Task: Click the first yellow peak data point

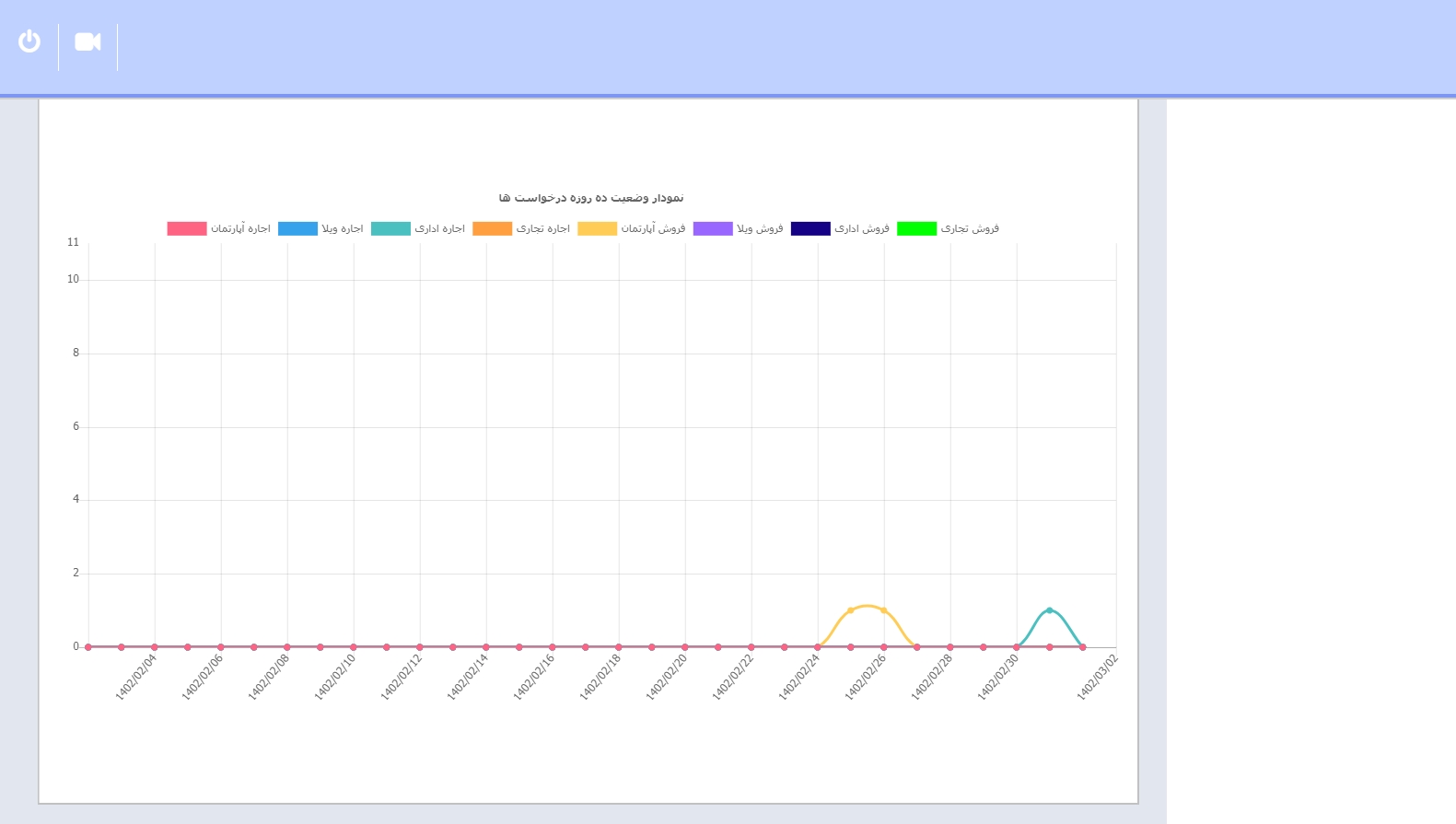Action: [x=850, y=610]
